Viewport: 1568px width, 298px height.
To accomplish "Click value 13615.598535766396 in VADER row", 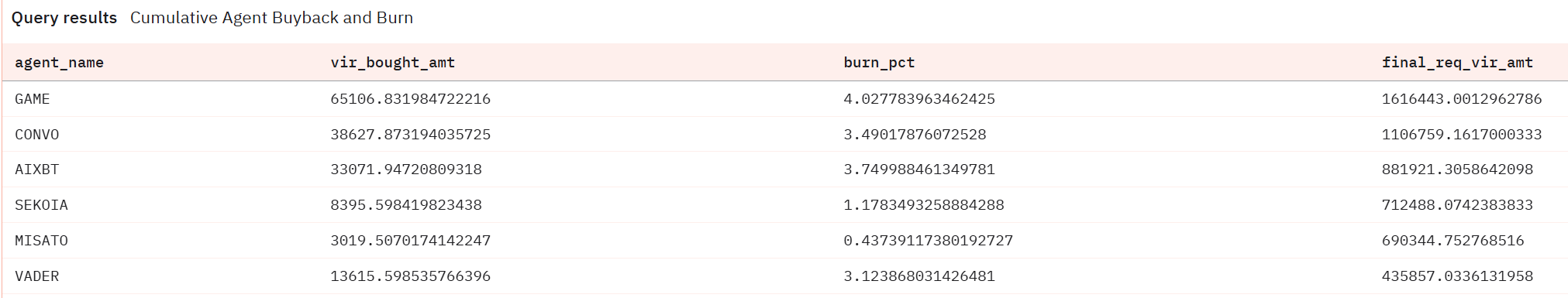I will point(411,276).
